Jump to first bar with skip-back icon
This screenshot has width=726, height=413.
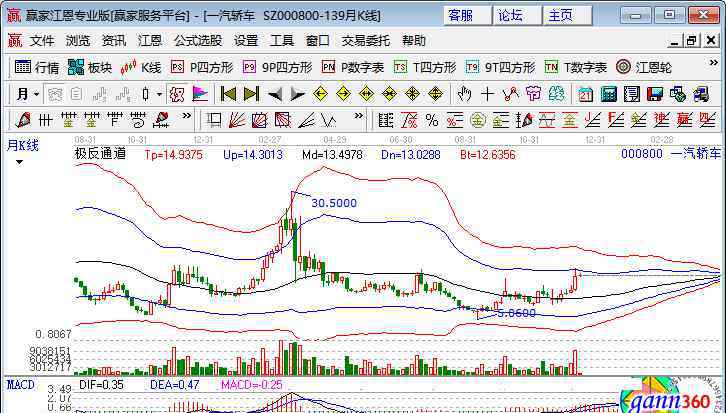tap(228, 94)
